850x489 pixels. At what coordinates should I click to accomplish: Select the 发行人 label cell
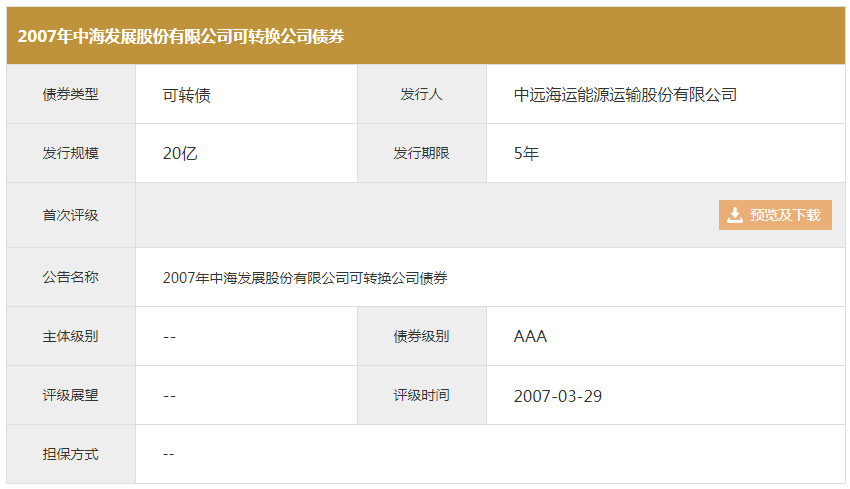click(421, 95)
